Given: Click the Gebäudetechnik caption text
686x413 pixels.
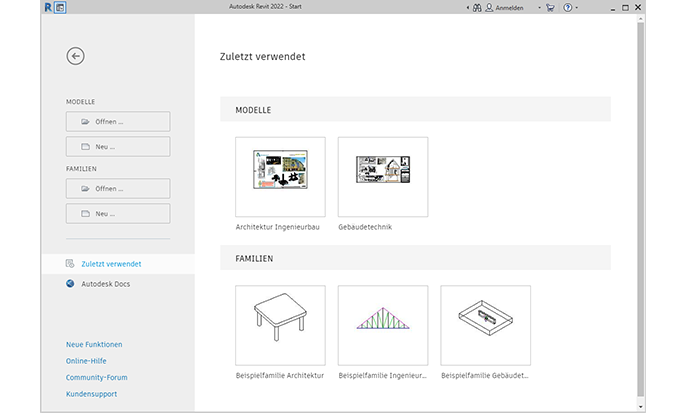Looking at the screenshot, I should [x=365, y=227].
